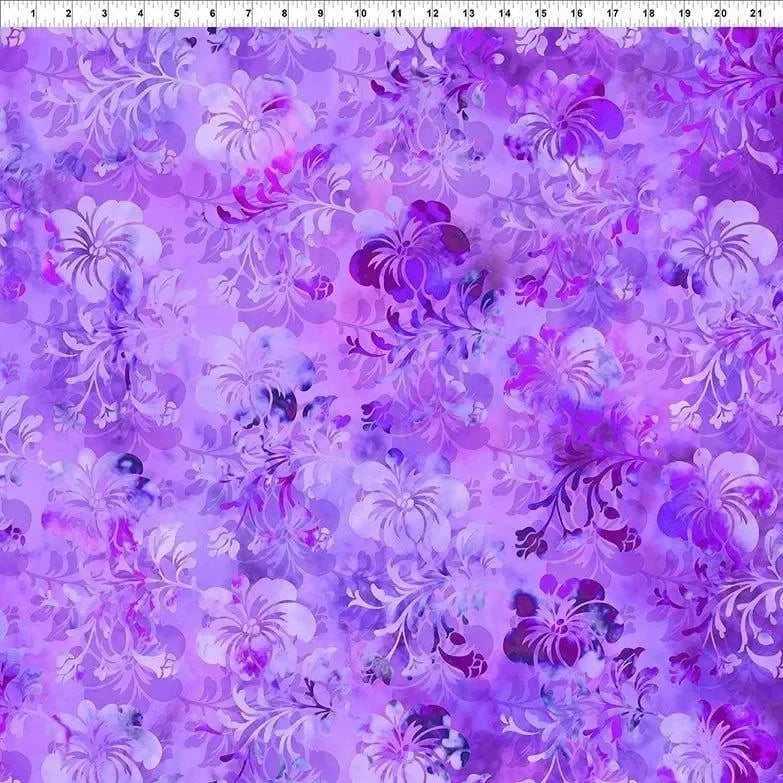Click the number 1 on the ruler
The image size is (783, 783).
pyautogui.click(x=32, y=14)
